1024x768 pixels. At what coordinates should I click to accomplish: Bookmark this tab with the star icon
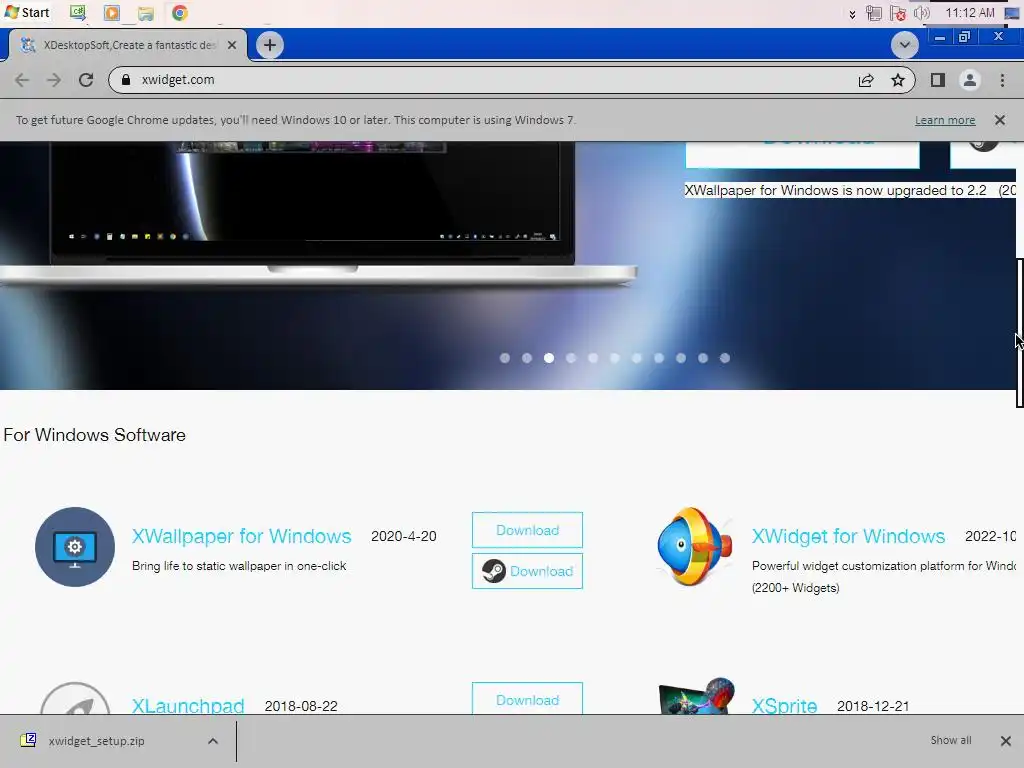point(898,80)
